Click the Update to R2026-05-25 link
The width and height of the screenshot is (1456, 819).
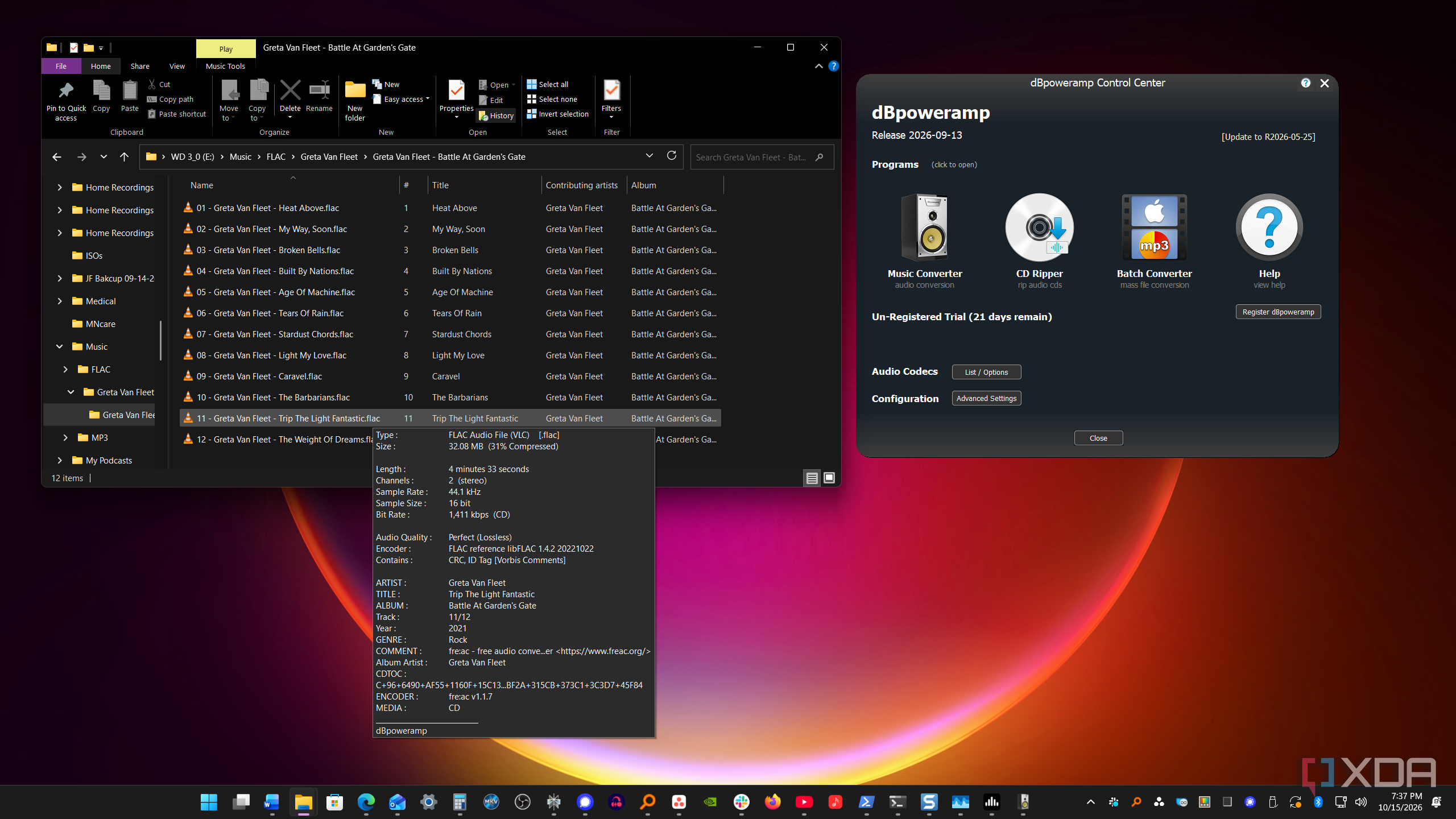(x=1268, y=136)
